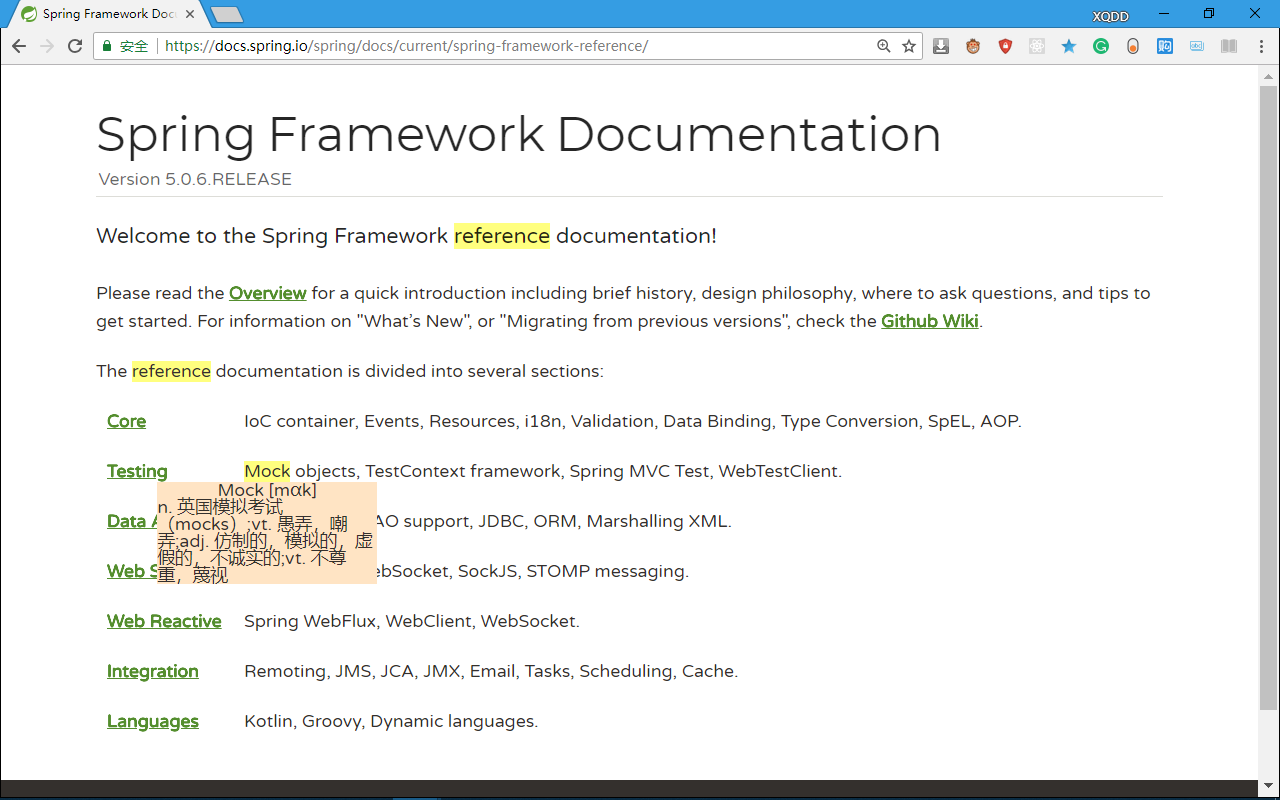Open the zoom magnifier icon in address bar

883,46
